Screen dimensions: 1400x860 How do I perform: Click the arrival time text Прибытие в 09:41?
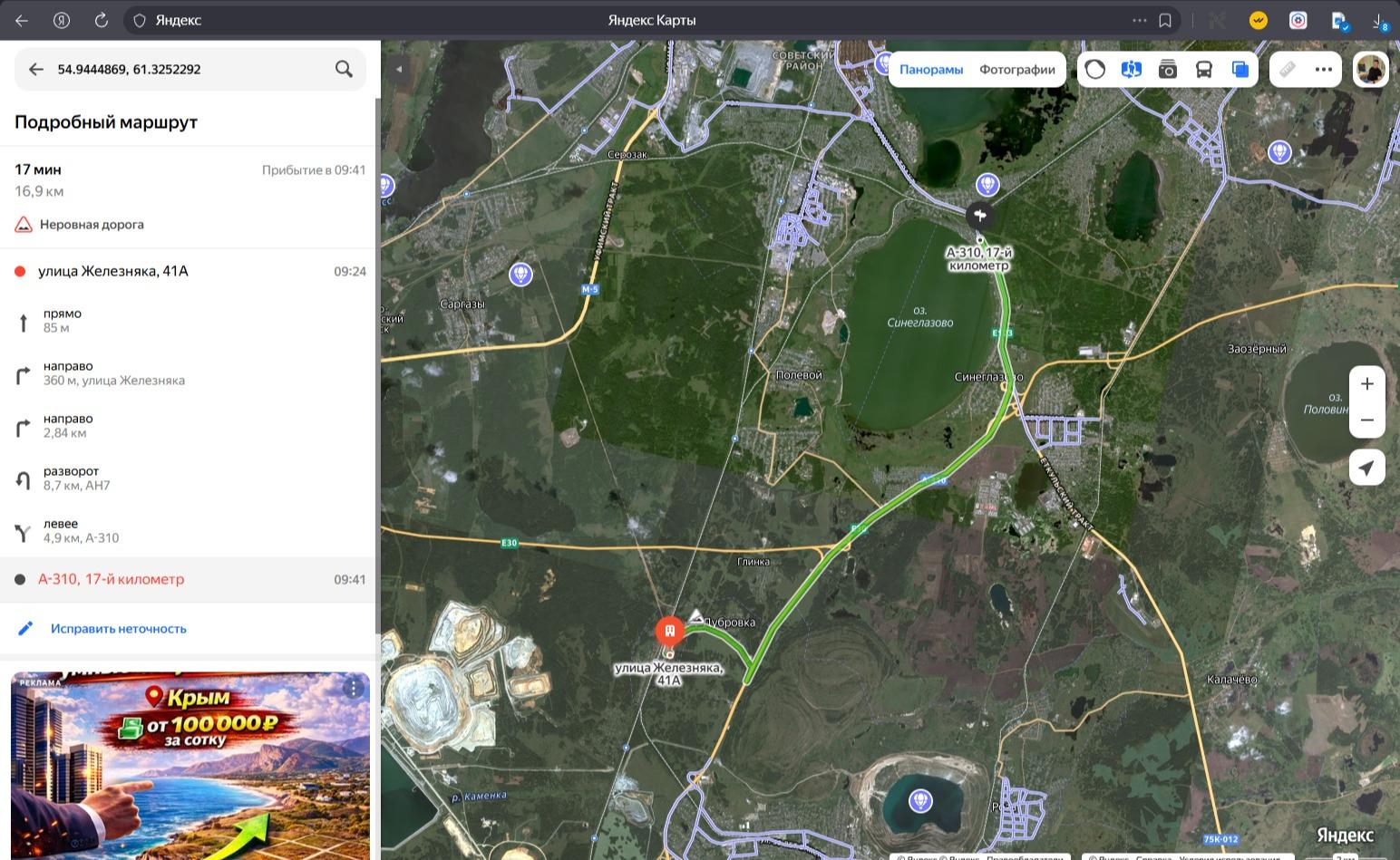tap(314, 170)
